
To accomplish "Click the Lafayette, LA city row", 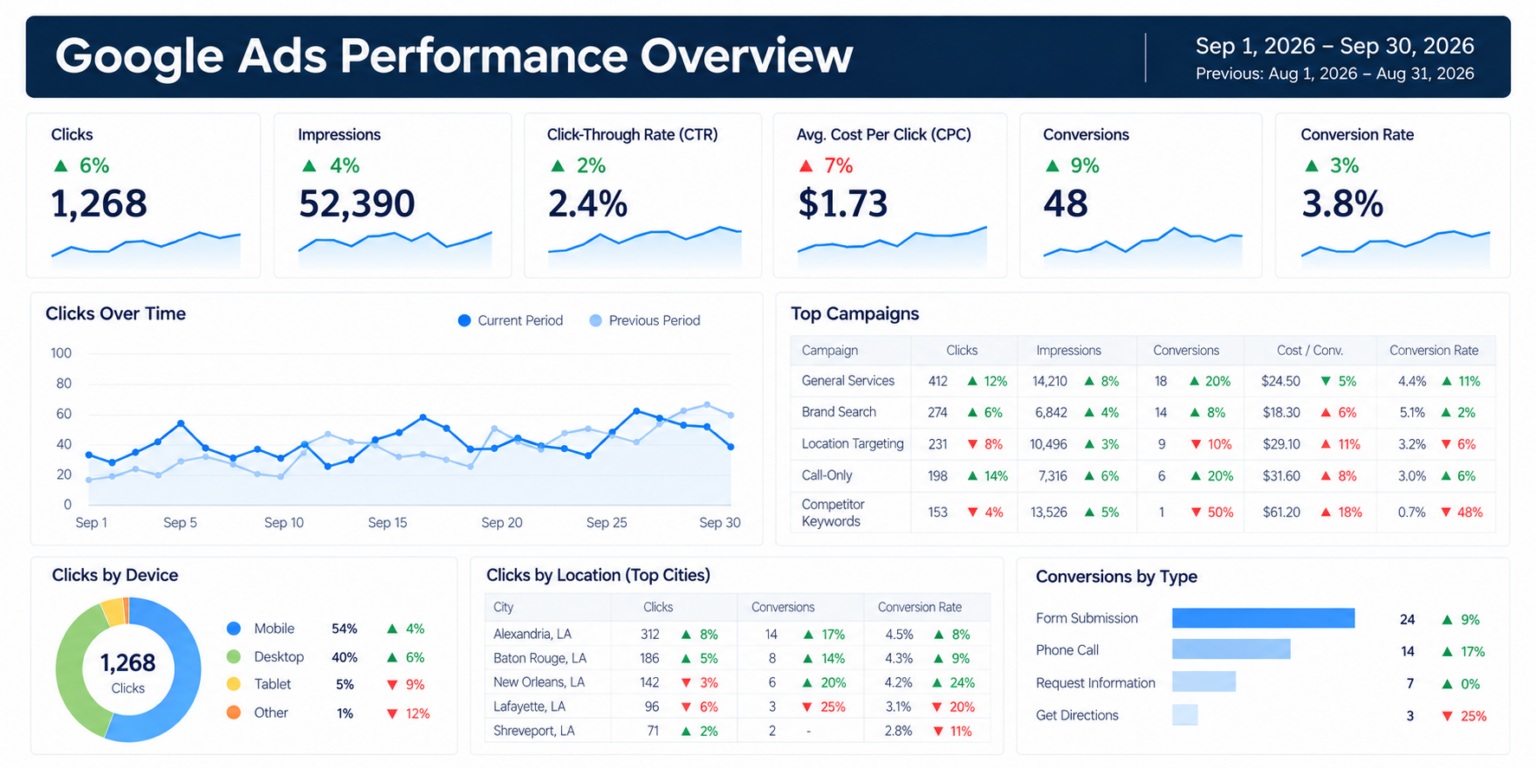I will [738, 707].
